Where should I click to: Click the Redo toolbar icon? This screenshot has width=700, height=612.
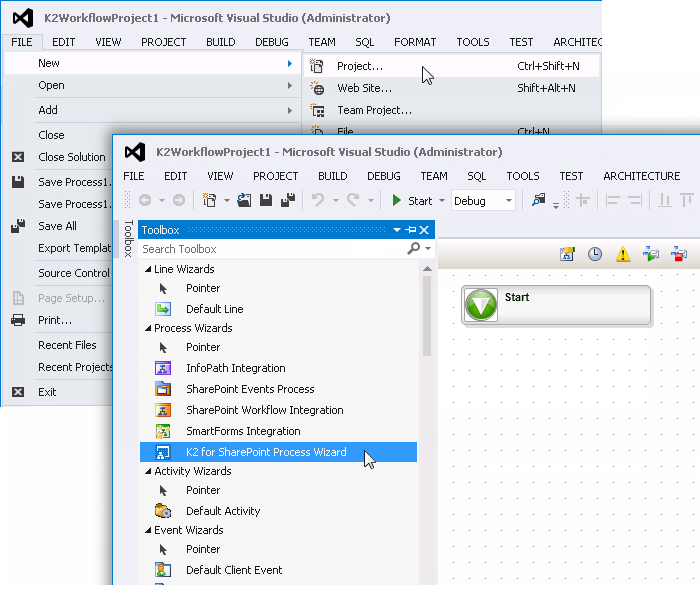353,200
